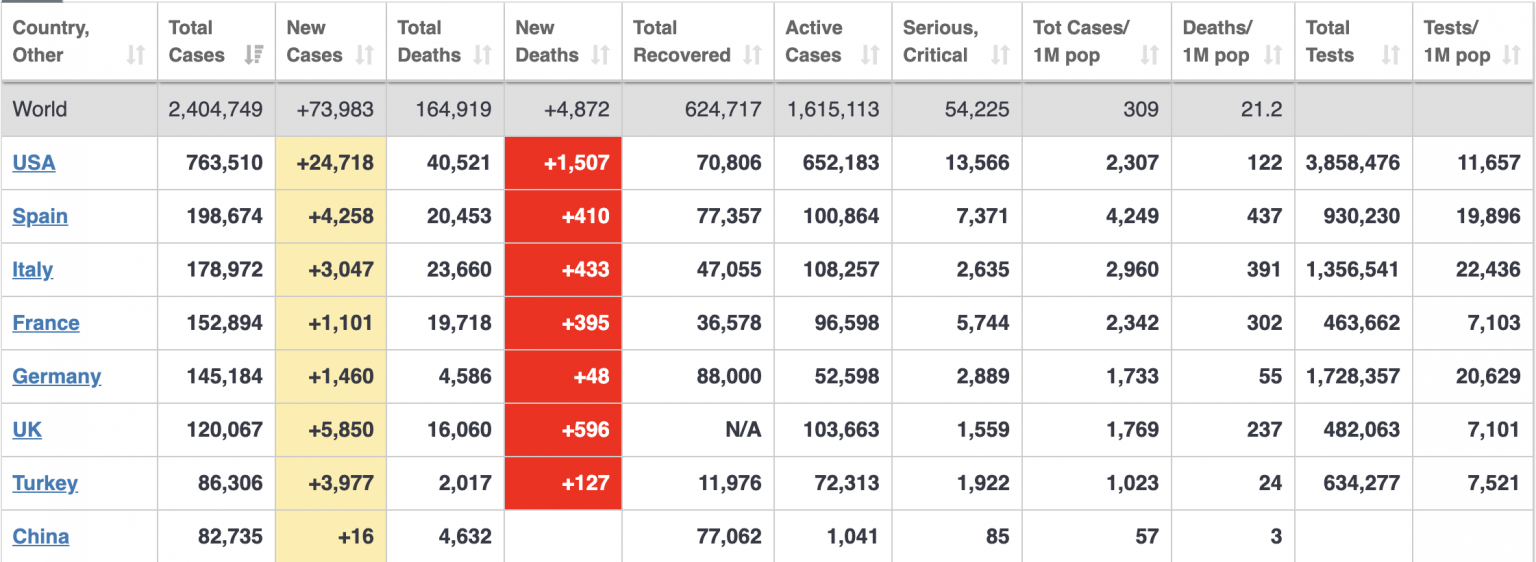This screenshot has height=562, width=1536.
Task: Click the UK country link
Action: pos(27,430)
